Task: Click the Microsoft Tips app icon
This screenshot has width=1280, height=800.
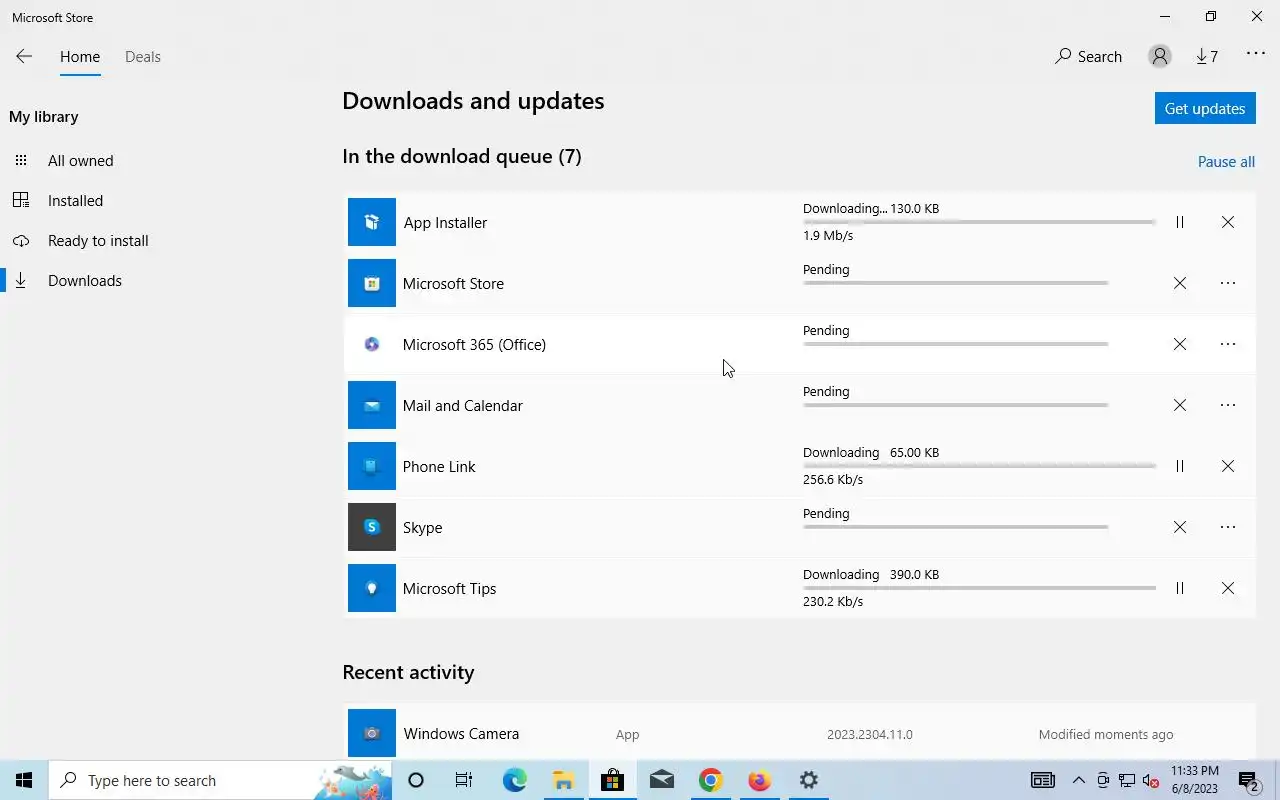Action: point(372,588)
